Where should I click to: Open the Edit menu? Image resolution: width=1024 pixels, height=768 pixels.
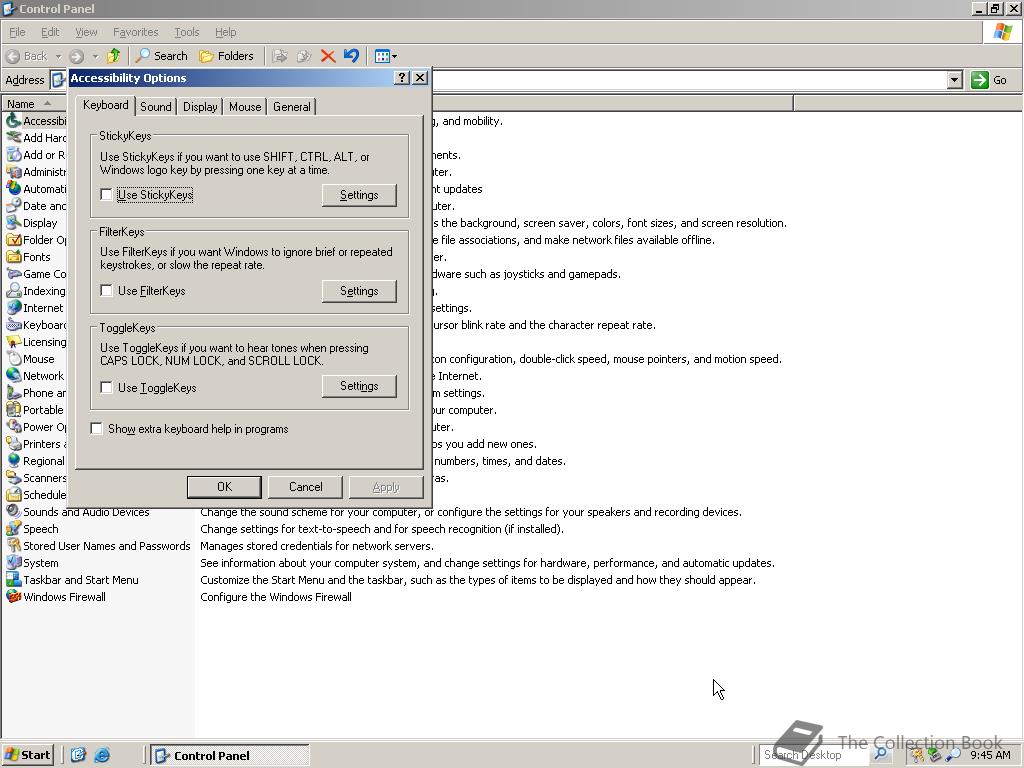point(50,32)
